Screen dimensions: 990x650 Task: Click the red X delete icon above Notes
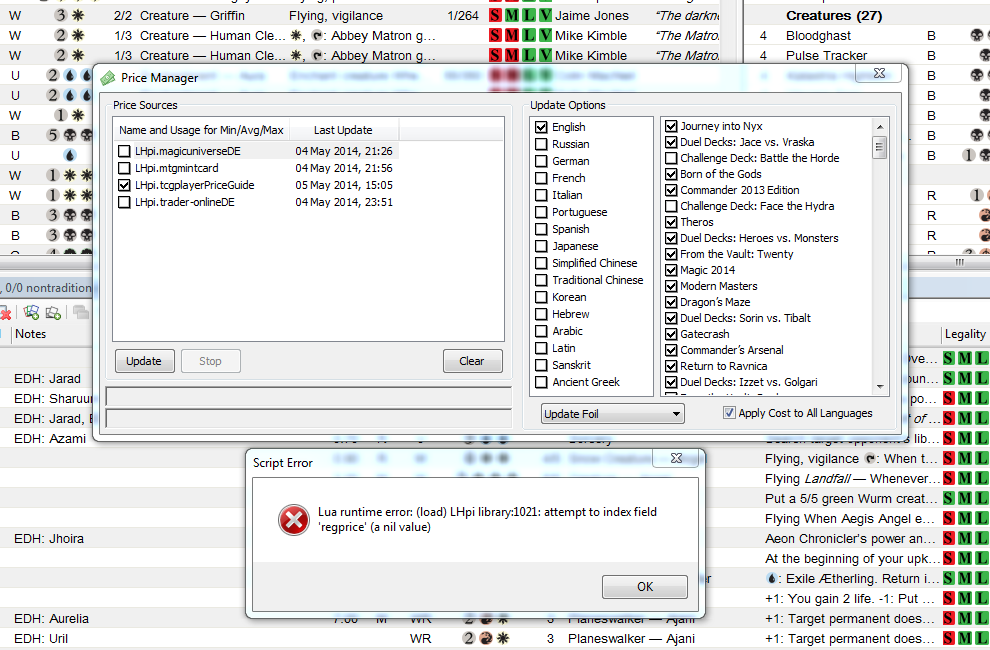click(6, 313)
